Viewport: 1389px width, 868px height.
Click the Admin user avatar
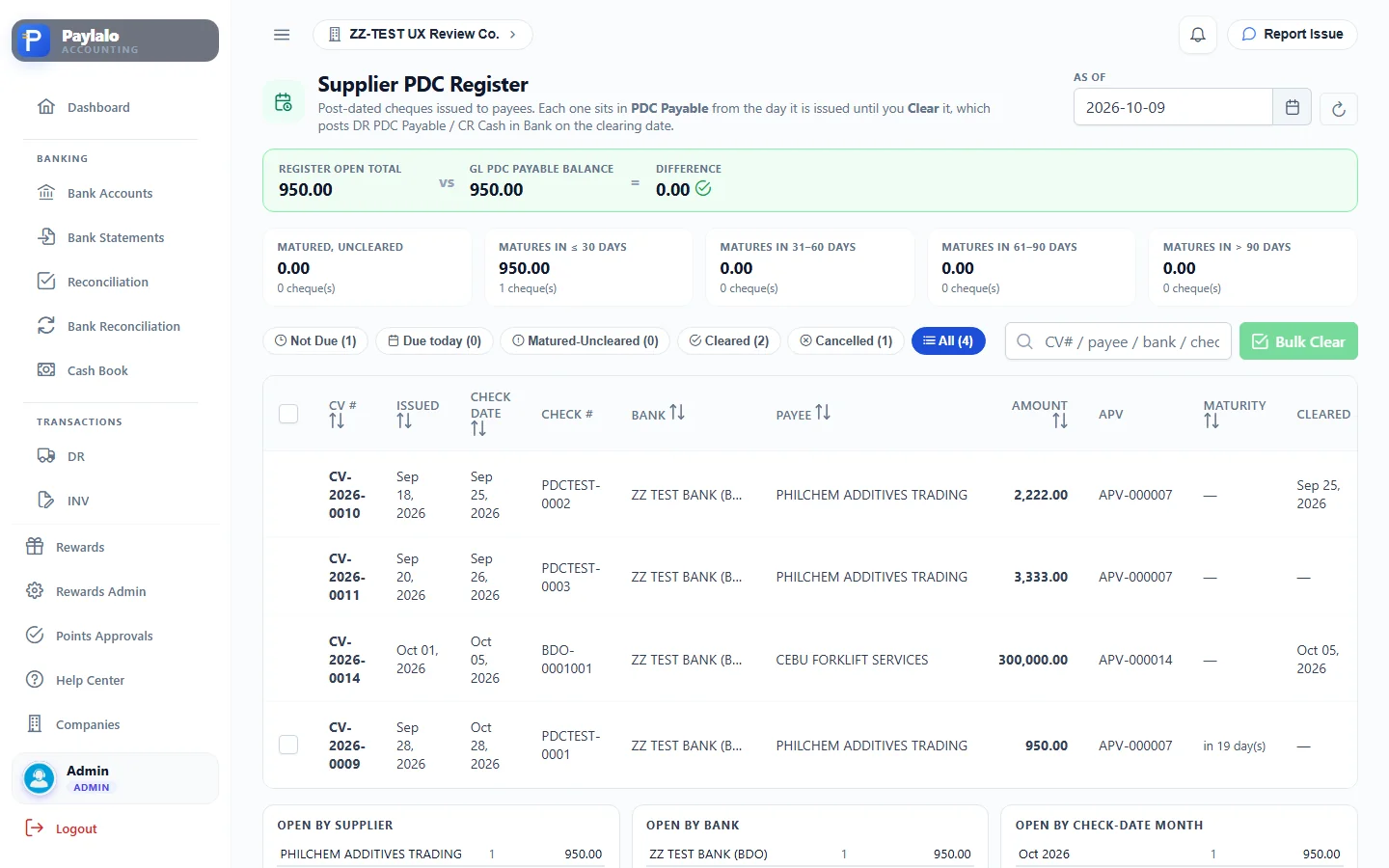point(40,778)
